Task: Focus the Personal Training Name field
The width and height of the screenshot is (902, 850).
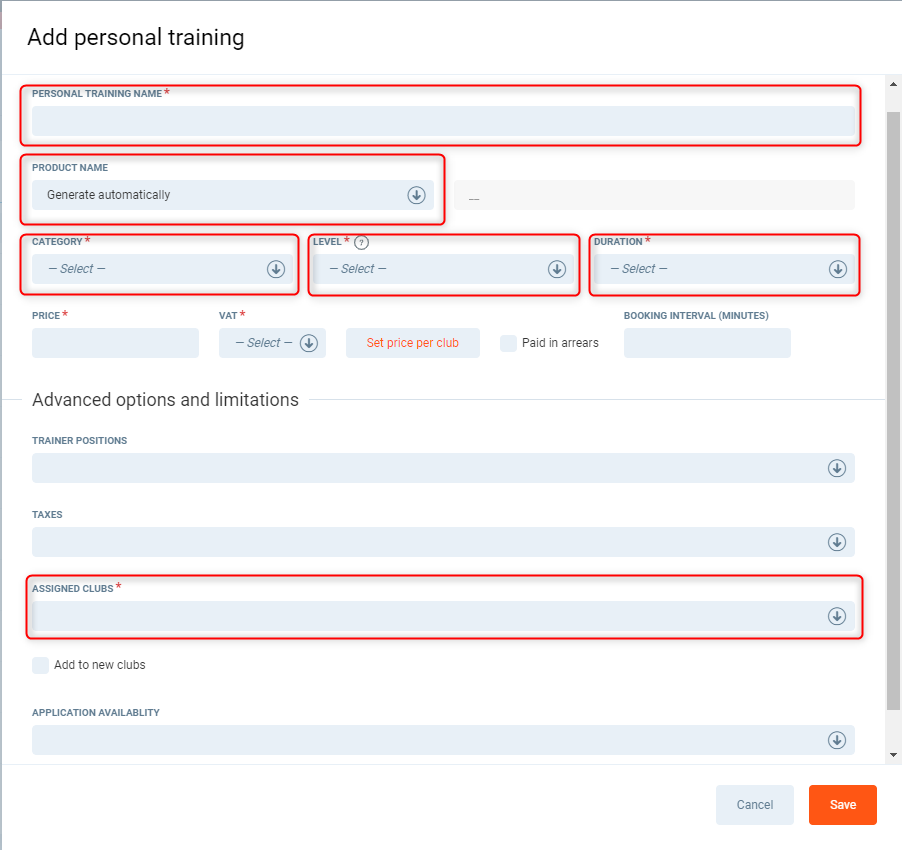Action: [x=442, y=121]
